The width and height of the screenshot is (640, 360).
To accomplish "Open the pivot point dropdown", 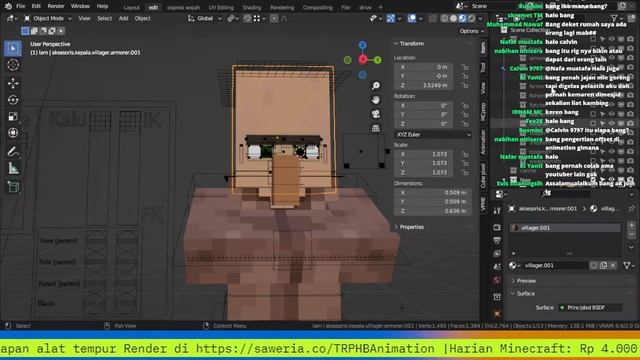I will click(232, 18).
